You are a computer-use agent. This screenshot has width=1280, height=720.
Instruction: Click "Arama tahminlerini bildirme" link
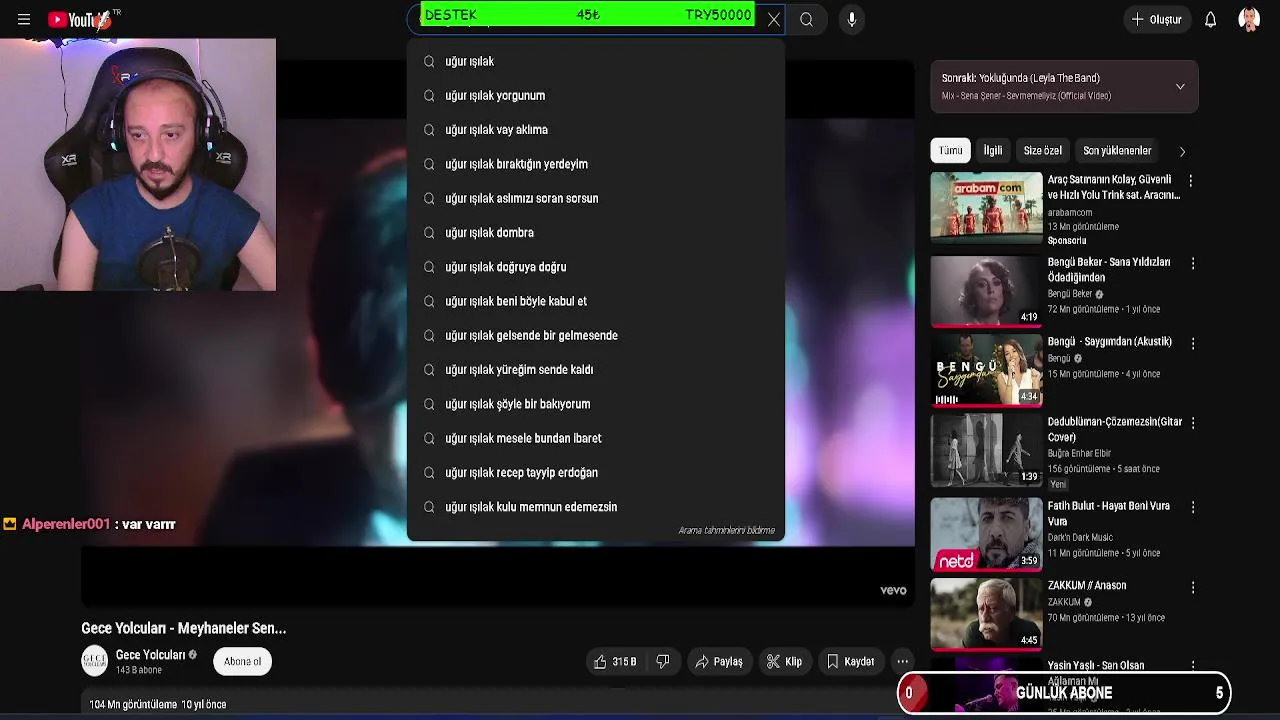[727, 530]
